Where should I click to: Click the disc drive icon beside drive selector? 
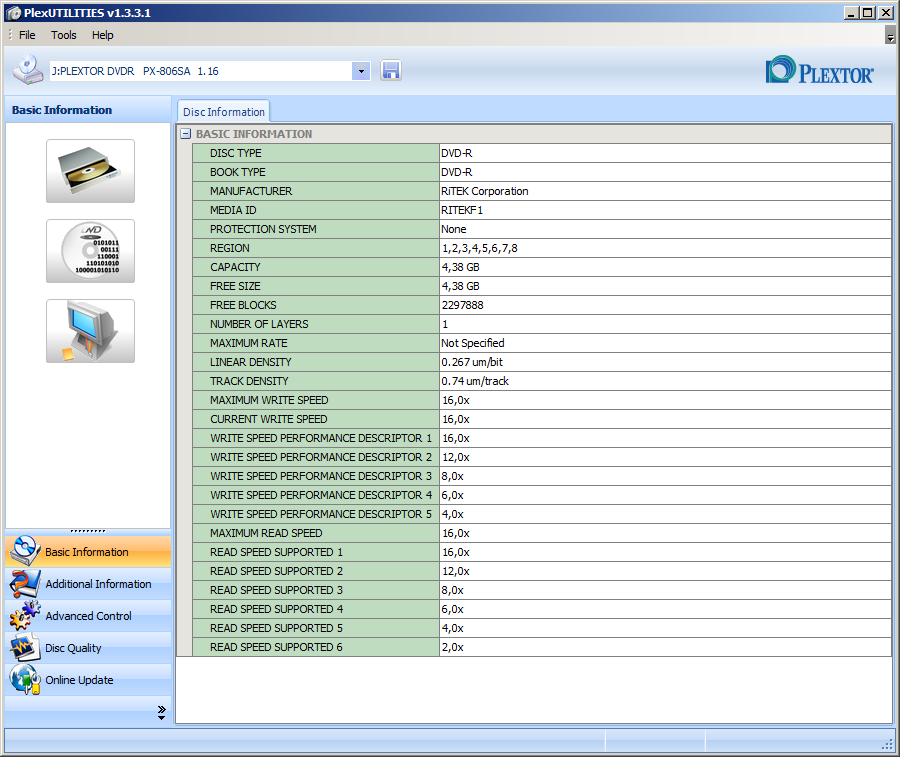coord(28,70)
